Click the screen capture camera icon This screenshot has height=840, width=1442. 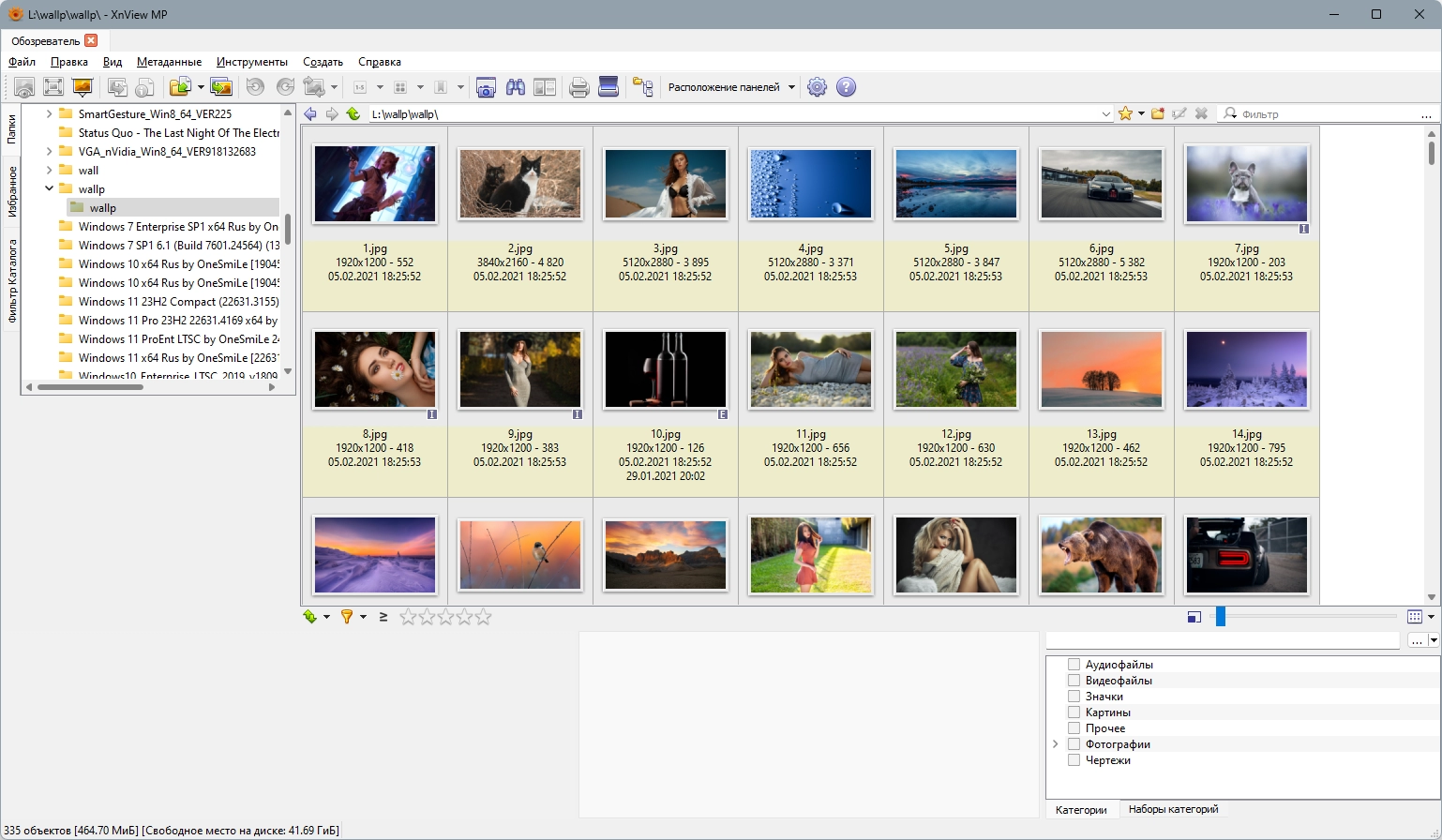coord(486,87)
